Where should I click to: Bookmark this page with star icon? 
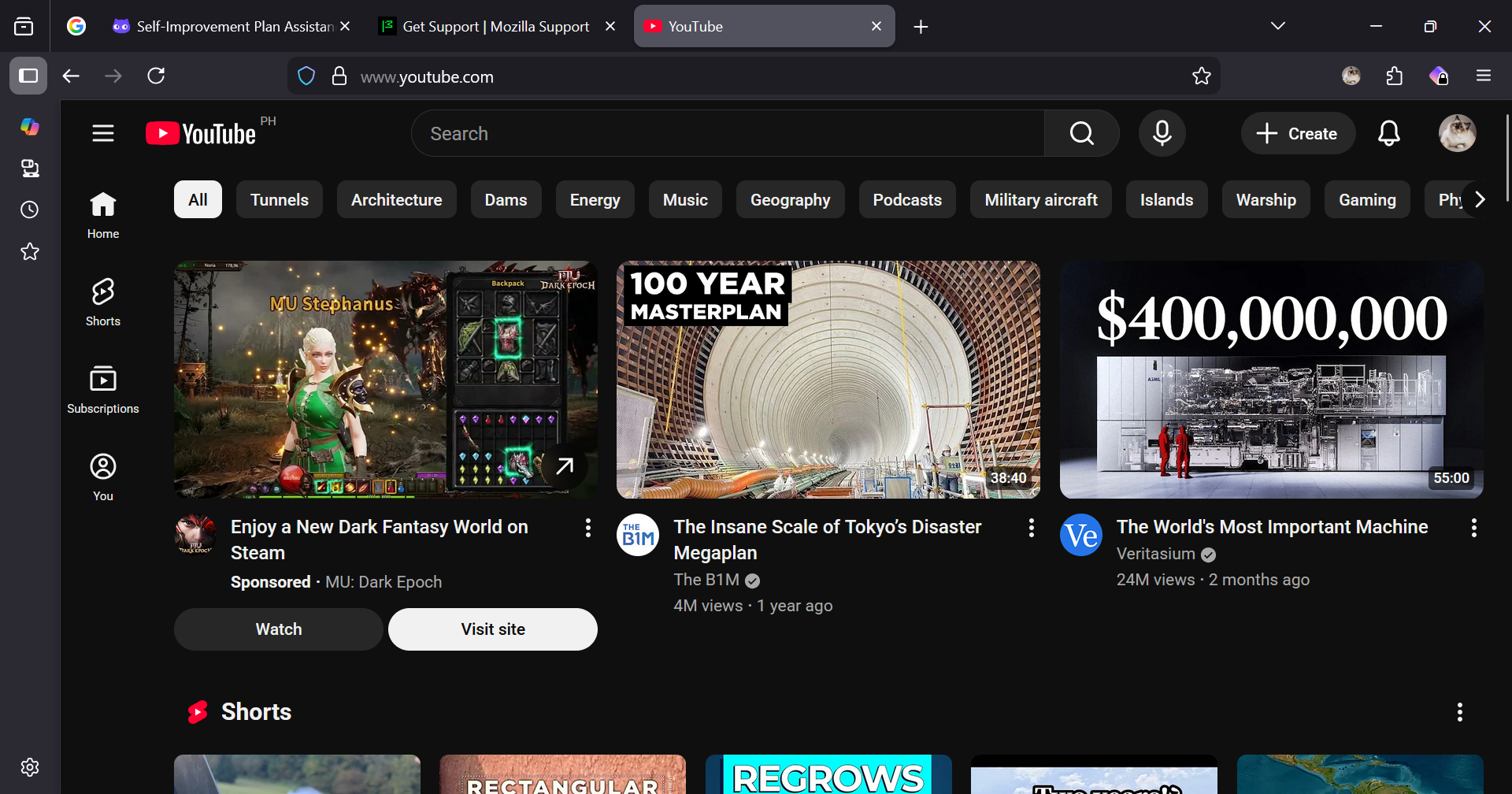(1201, 76)
